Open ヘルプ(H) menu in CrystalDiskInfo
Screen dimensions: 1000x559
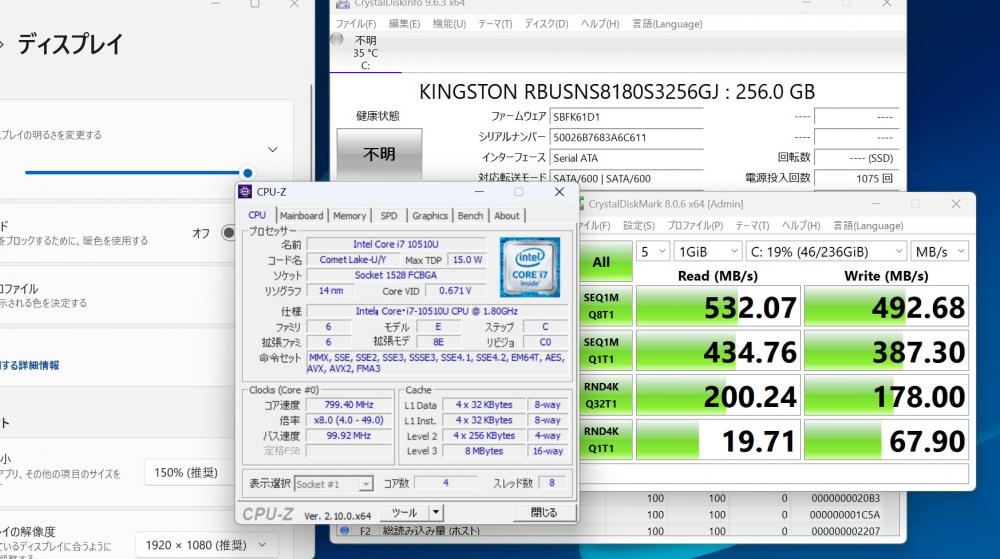(599, 24)
